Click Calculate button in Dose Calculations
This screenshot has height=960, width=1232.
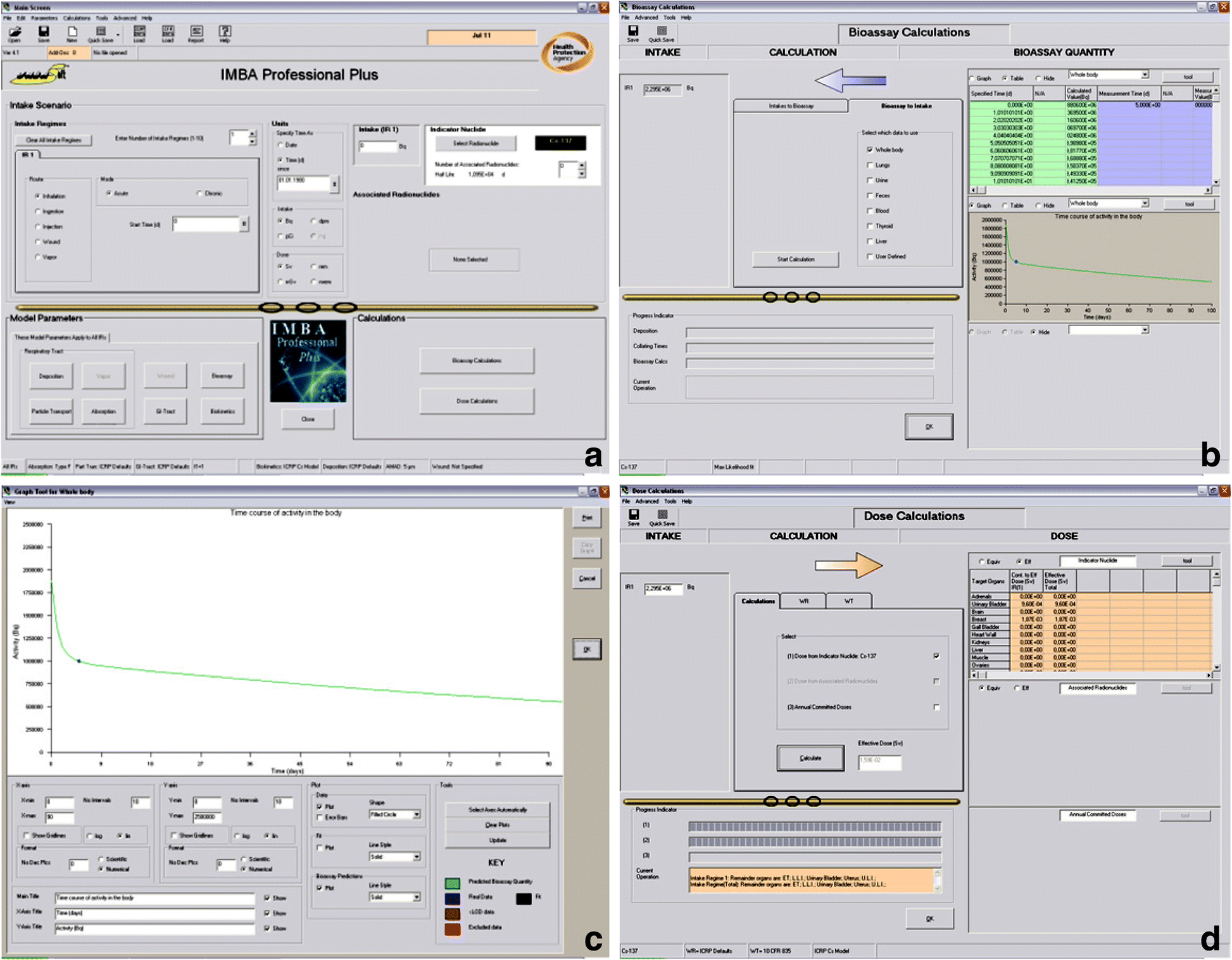810,758
